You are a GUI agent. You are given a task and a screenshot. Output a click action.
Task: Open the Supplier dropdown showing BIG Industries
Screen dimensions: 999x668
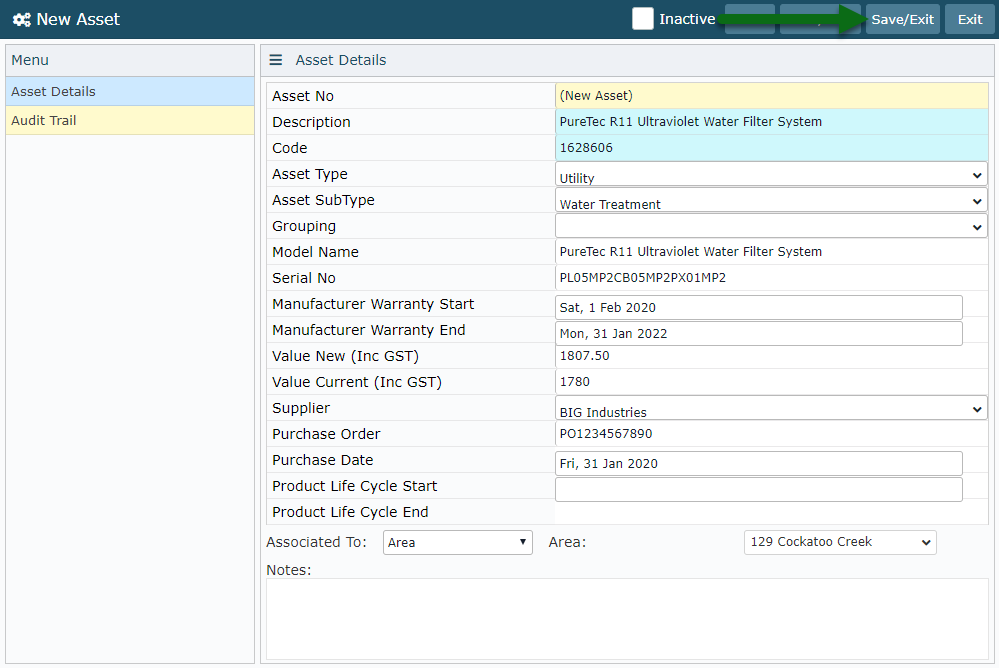771,409
